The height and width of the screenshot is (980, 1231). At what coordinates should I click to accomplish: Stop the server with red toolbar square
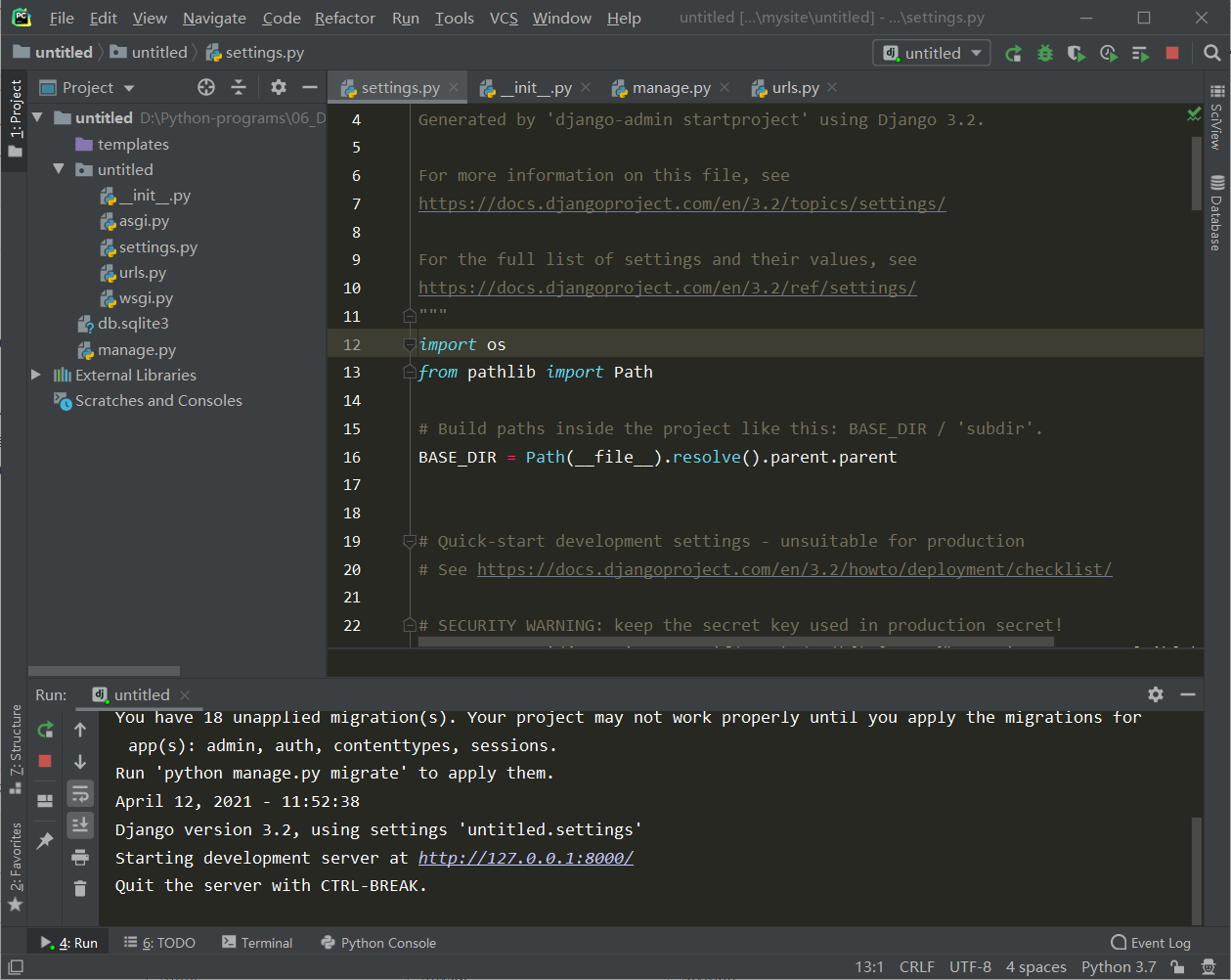(x=1172, y=54)
